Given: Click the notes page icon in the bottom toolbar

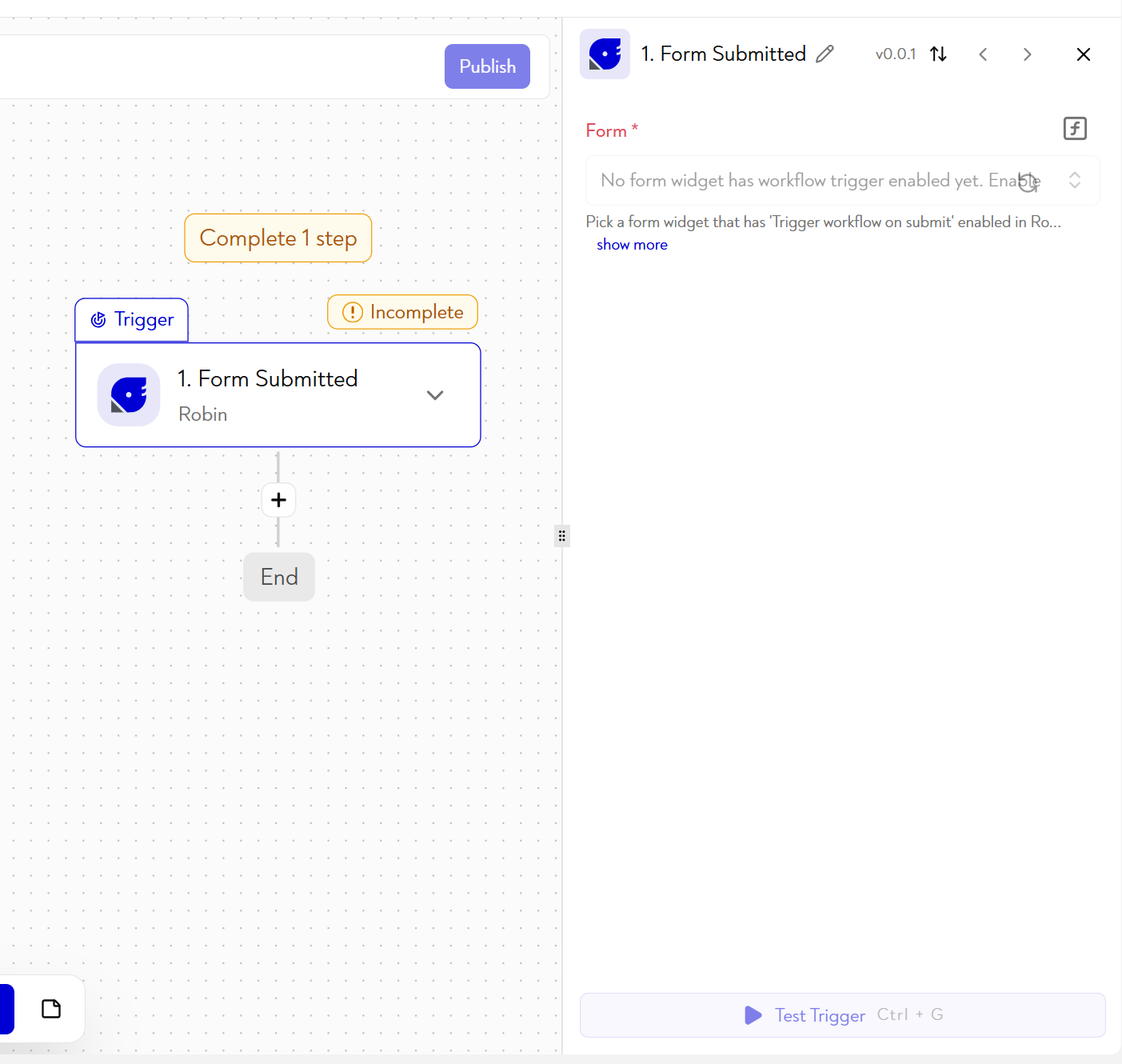Looking at the screenshot, I should [51, 1009].
